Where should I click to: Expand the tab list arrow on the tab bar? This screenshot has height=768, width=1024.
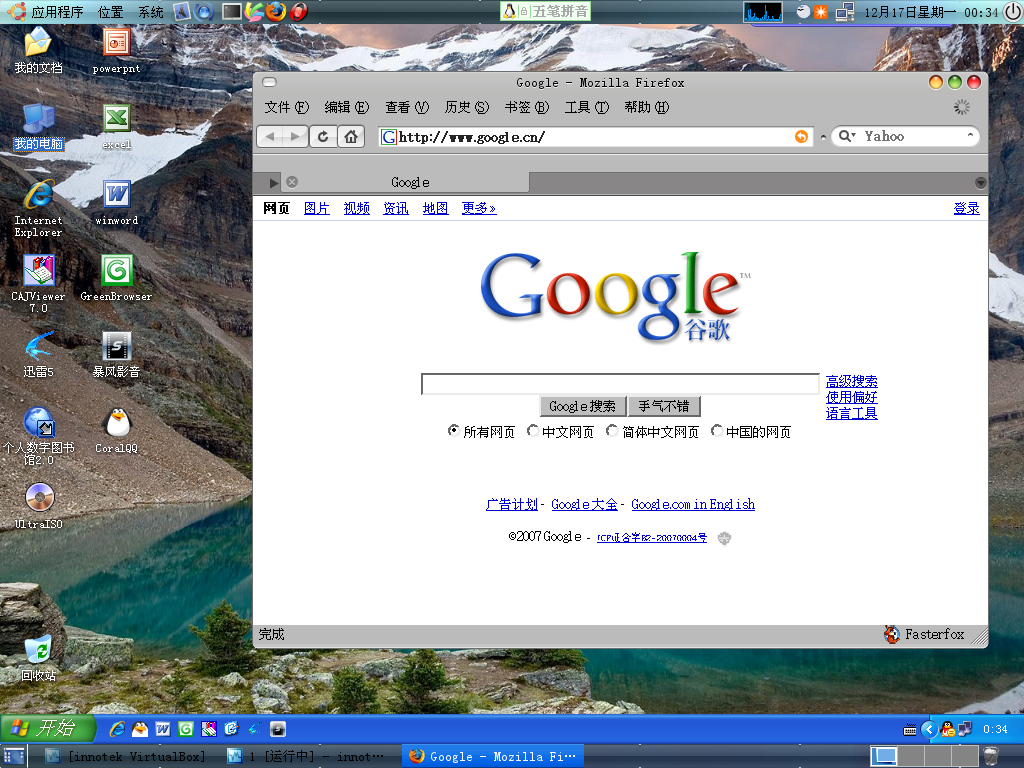pos(980,182)
